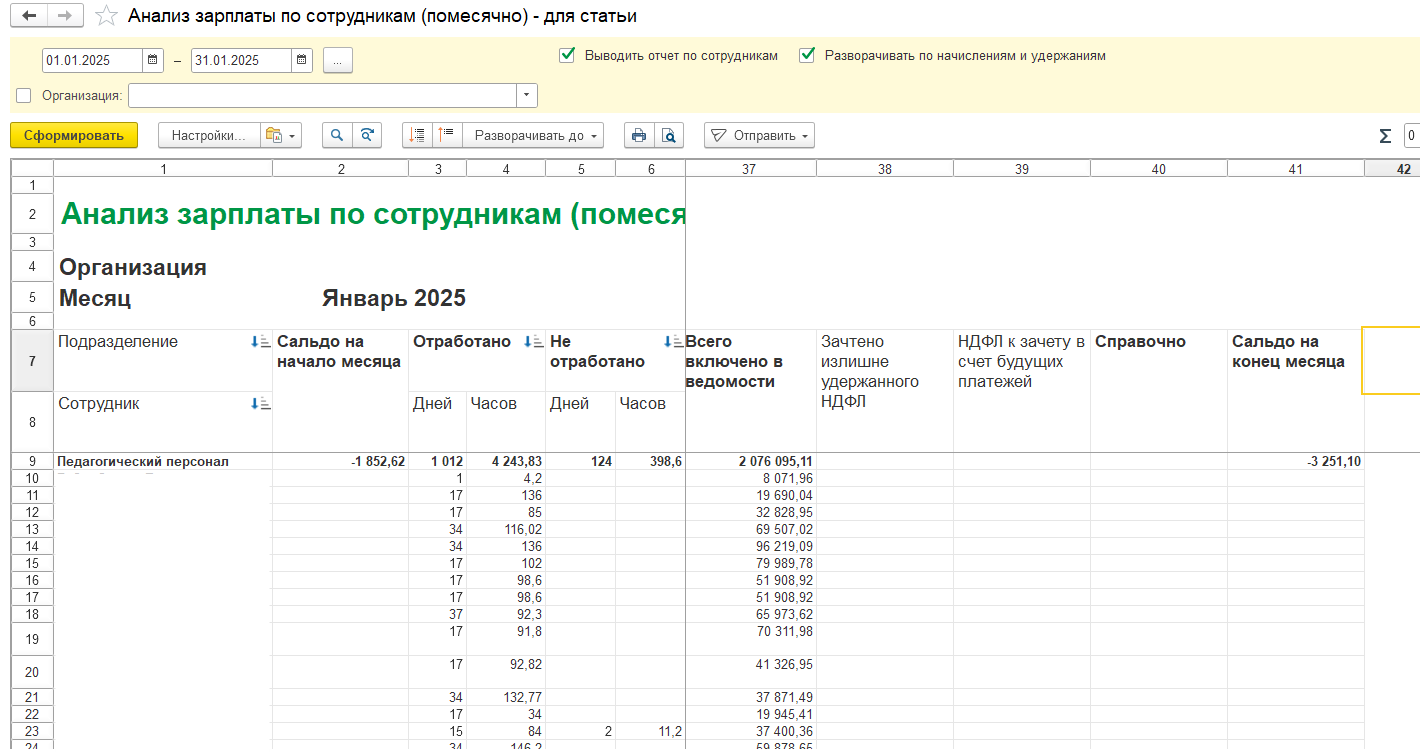The image size is (1420, 753).
Task: Sort by the Отработано column icon
Action: point(534,342)
